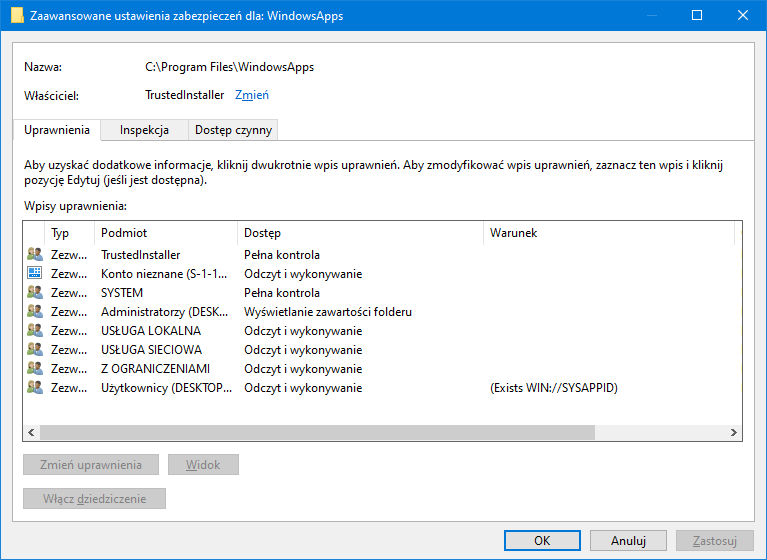This screenshot has width=767, height=560.
Task: Switch to the Uprawnienia tab
Action: point(57,130)
